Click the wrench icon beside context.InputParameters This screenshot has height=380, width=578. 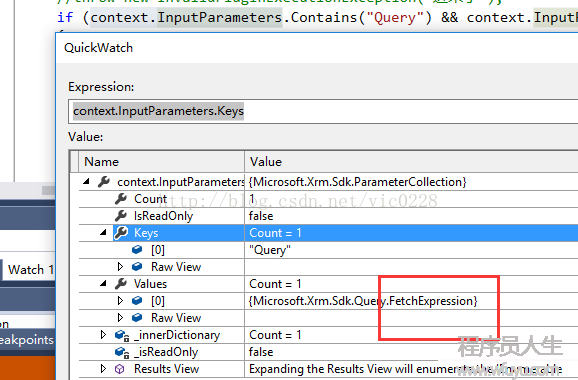coord(104,182)
